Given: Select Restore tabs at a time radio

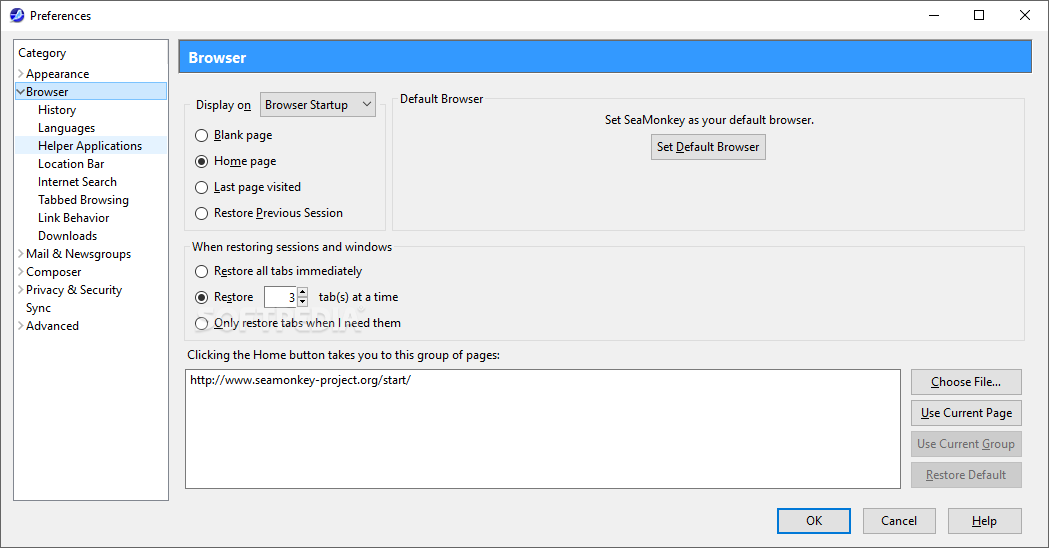Looking at the screenshot, I should tap(201, 298).
